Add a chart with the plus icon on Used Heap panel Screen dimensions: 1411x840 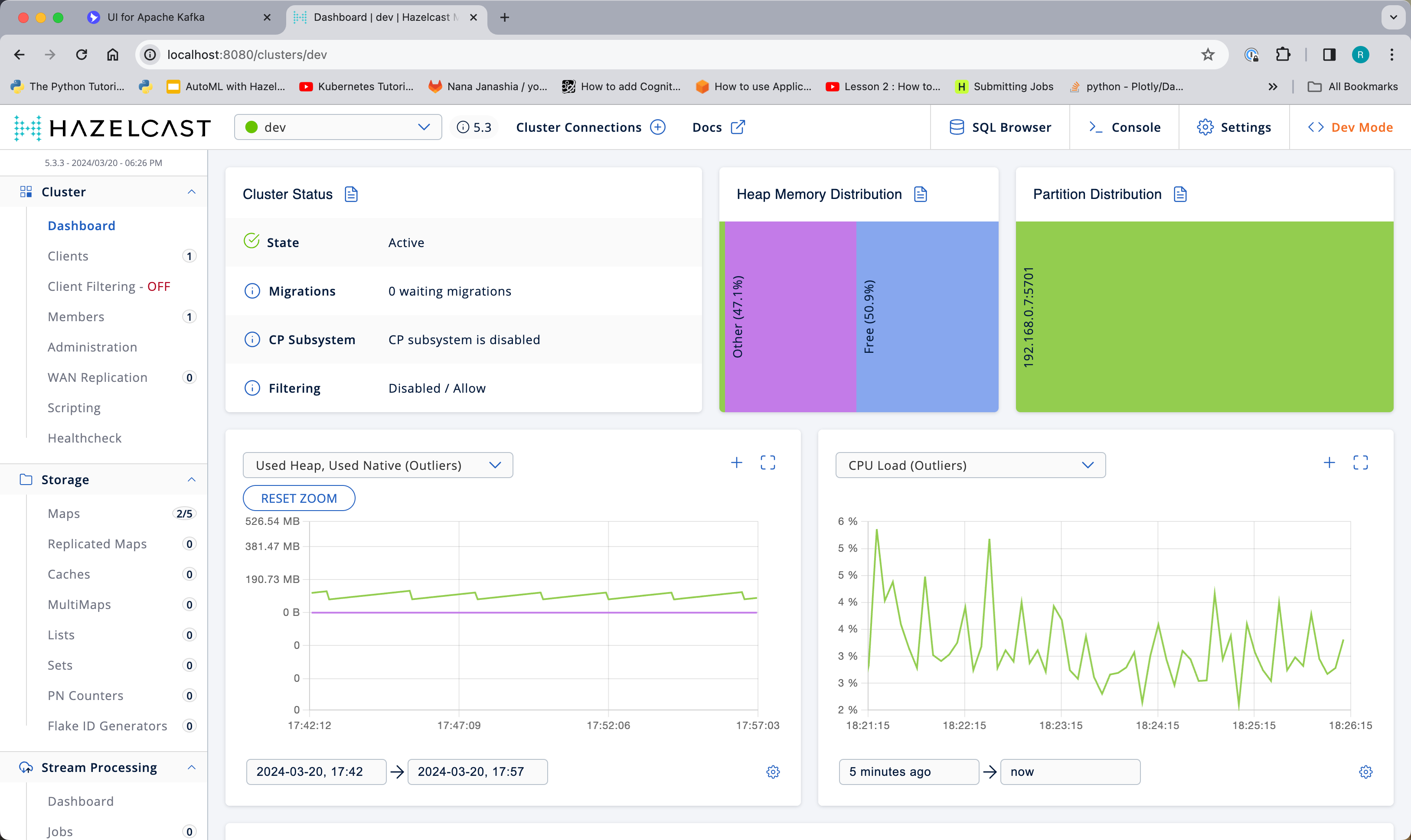[x=736, y=463]
